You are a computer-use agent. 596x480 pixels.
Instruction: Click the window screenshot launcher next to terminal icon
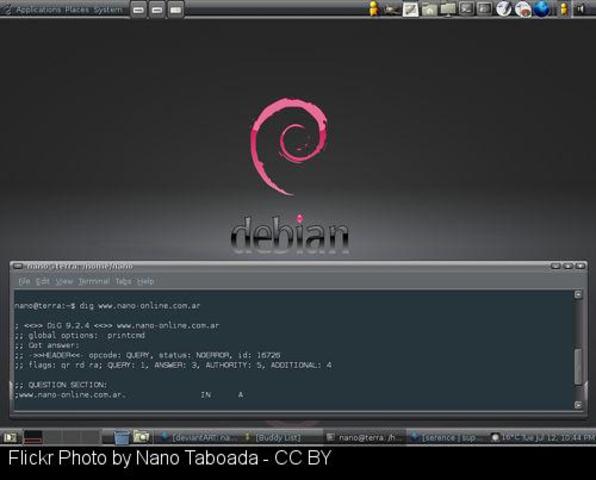(485, 9)
